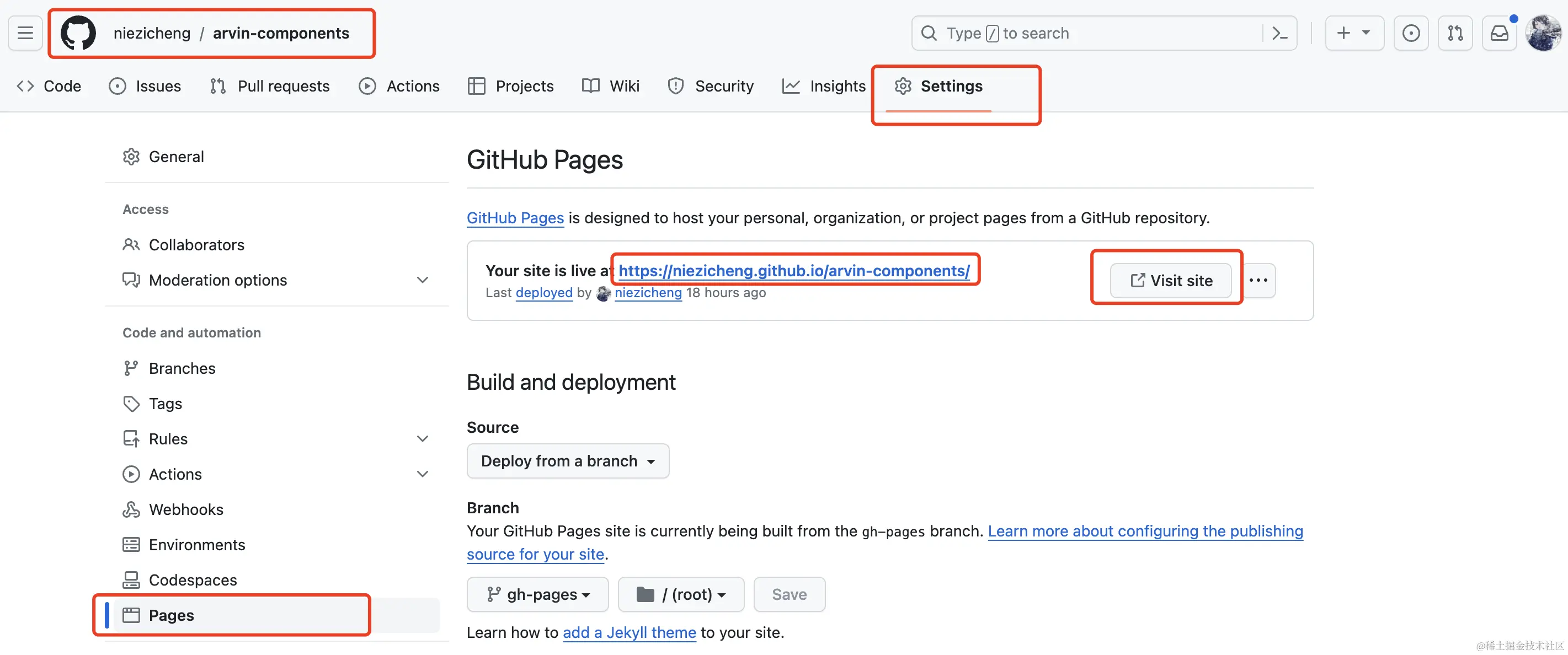Click the arvin-components repository name
This screenshot has width=1568, height=655.
click(281, 34)
